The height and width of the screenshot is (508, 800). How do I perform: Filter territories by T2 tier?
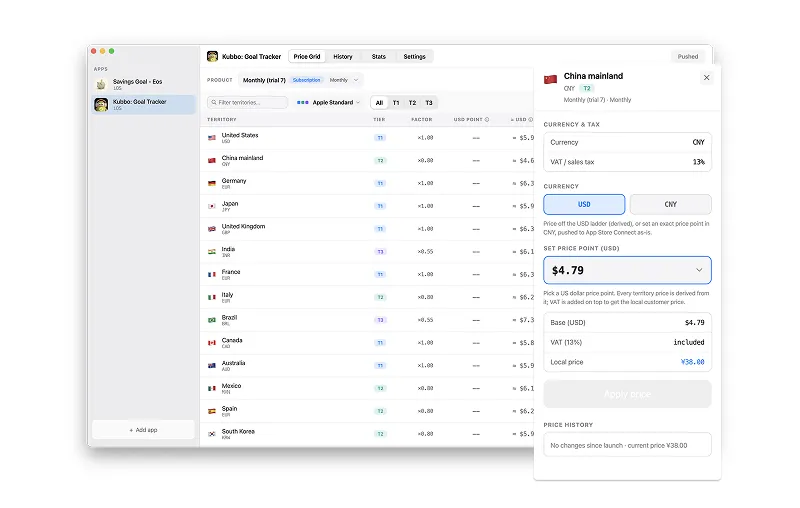(412, 103)
